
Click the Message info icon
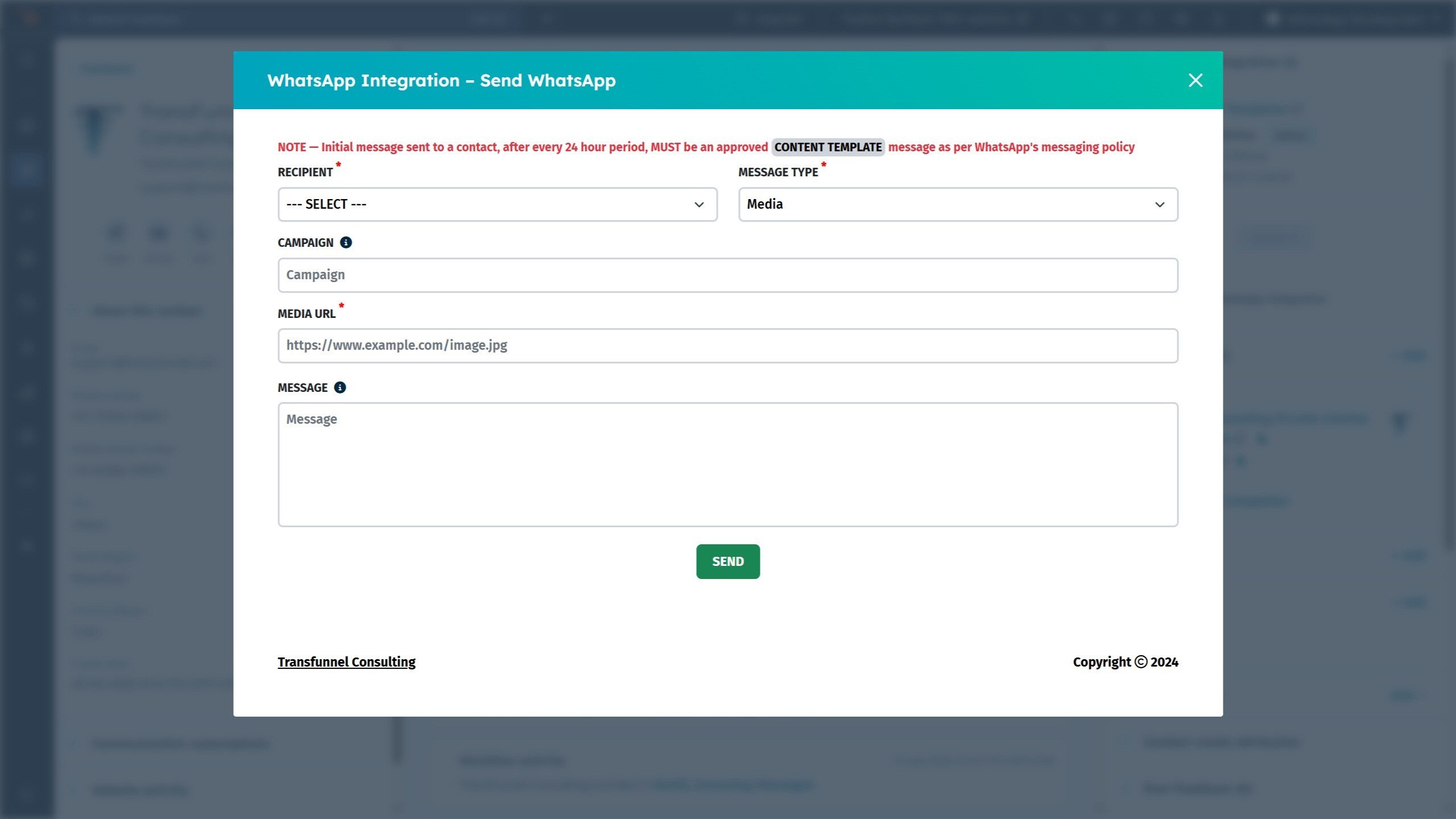tap(340, 388)
